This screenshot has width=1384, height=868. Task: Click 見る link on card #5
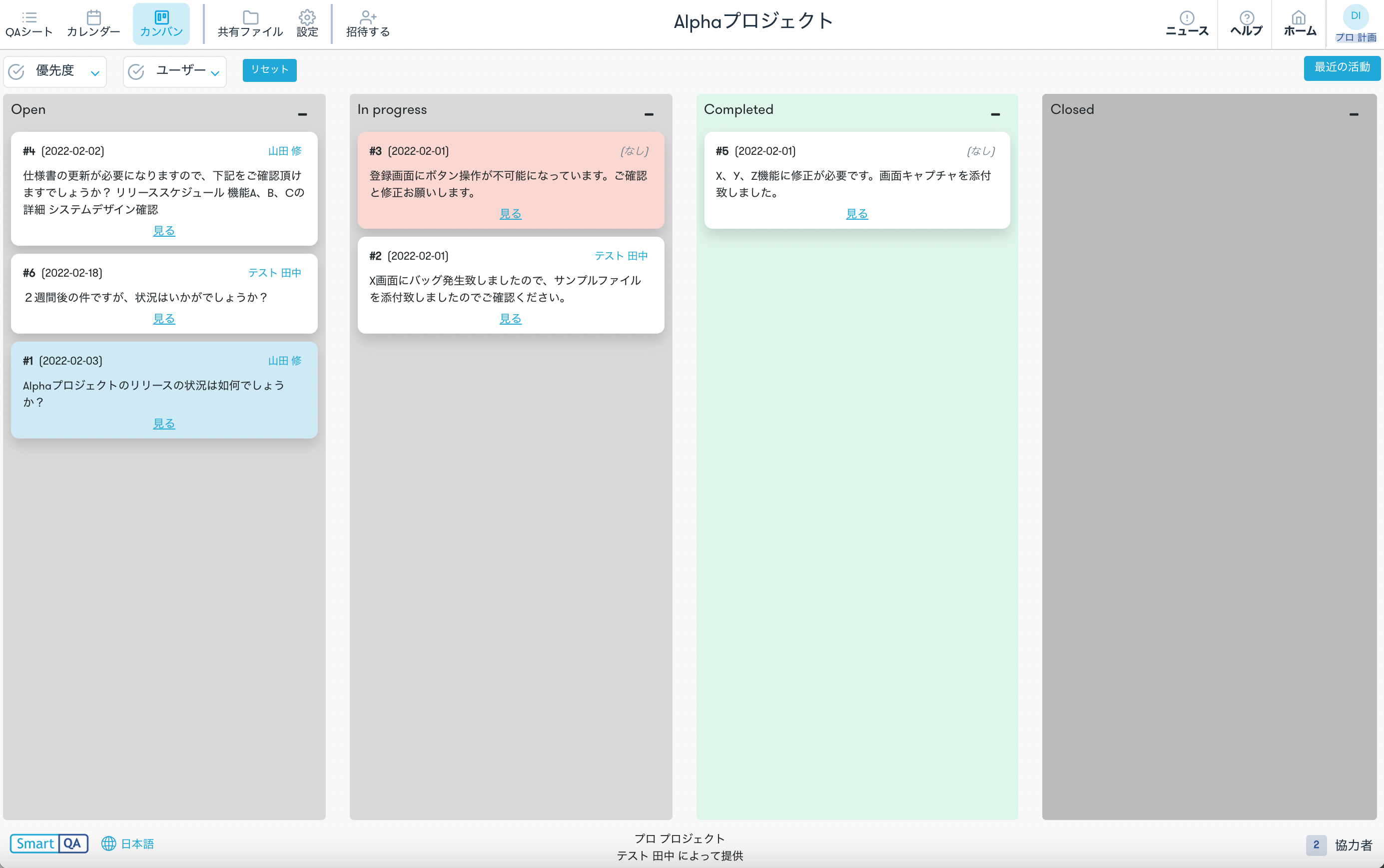857,214
